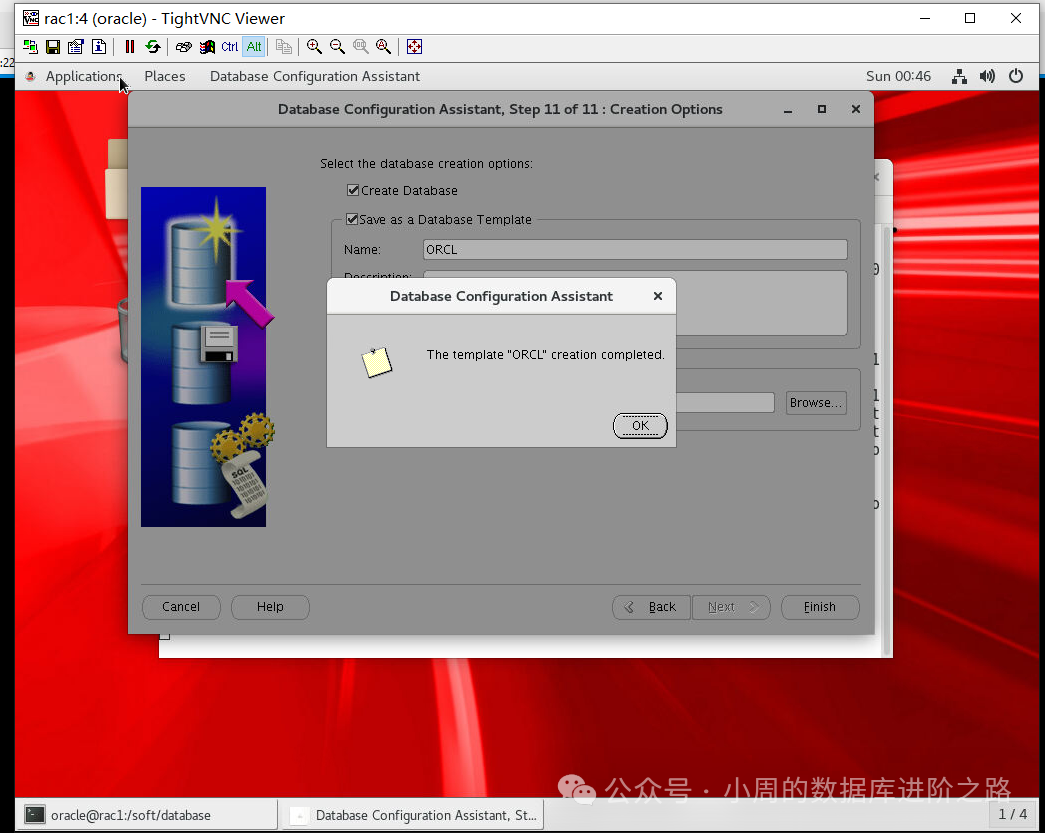
Task: Maximize the DBCA Step 11 window
Action: point(822,109)
